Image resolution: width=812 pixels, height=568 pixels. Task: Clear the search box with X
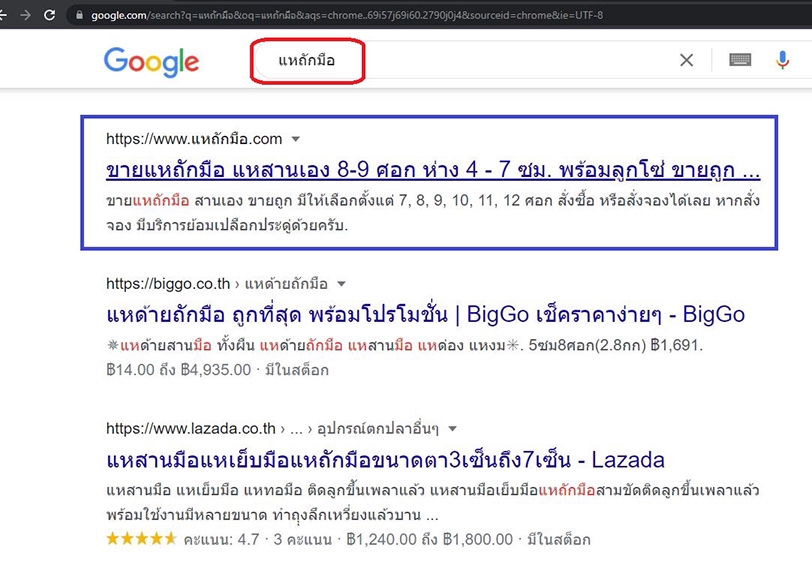(x=686, y=60)
